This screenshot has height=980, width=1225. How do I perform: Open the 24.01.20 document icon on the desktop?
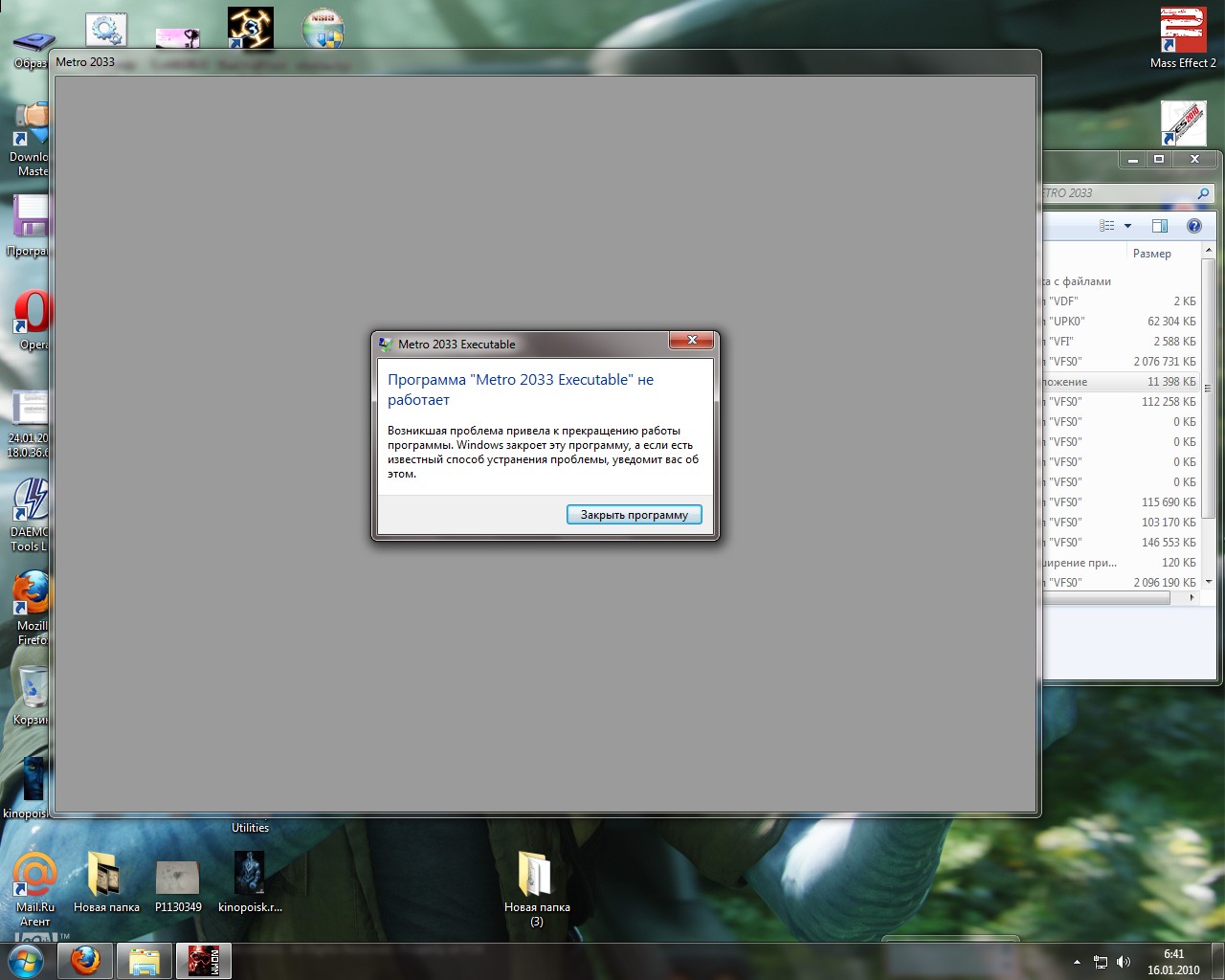click(x=30, y=423)
